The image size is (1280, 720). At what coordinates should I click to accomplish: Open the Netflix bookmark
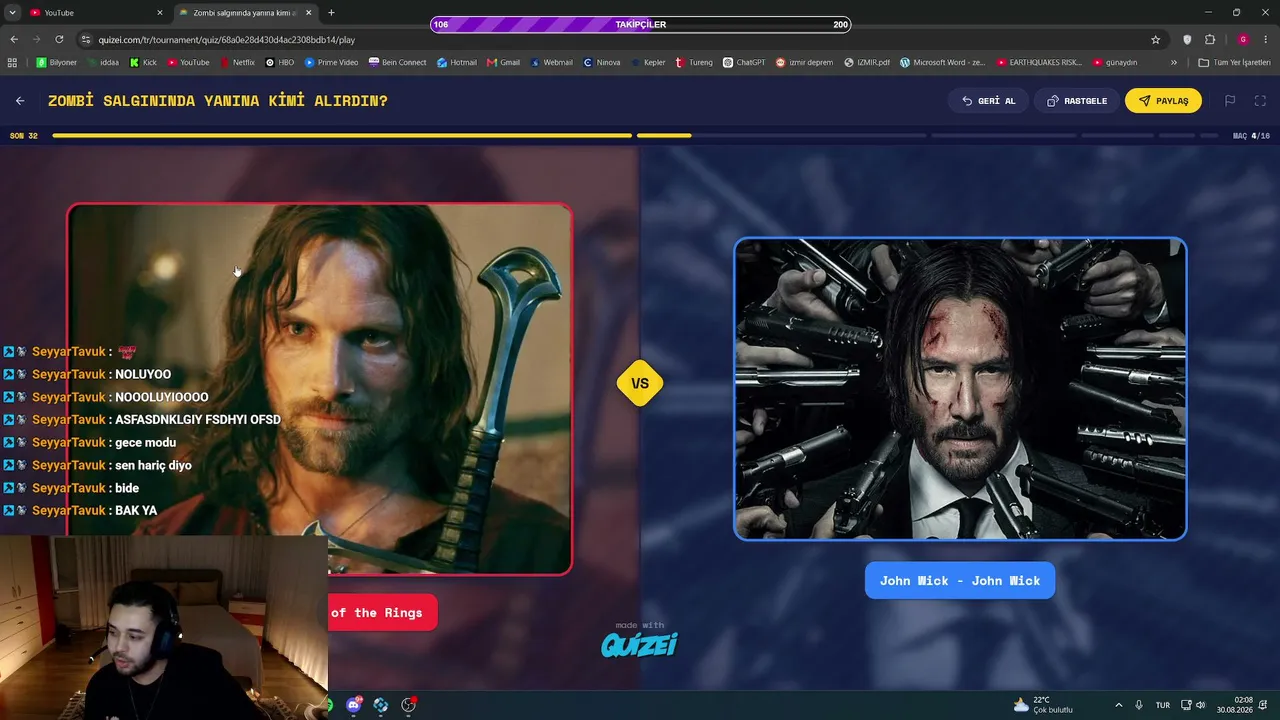click(237, 62)
